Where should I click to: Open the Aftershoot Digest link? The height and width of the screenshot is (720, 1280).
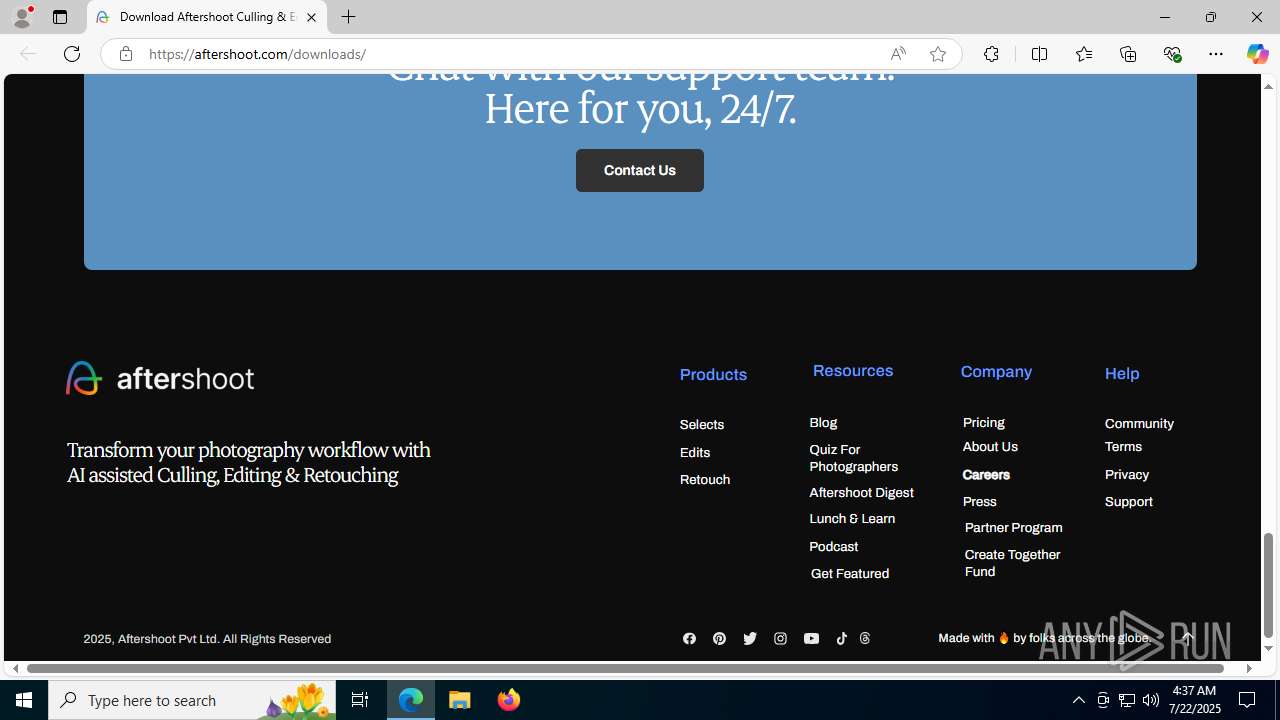(861, 493)
